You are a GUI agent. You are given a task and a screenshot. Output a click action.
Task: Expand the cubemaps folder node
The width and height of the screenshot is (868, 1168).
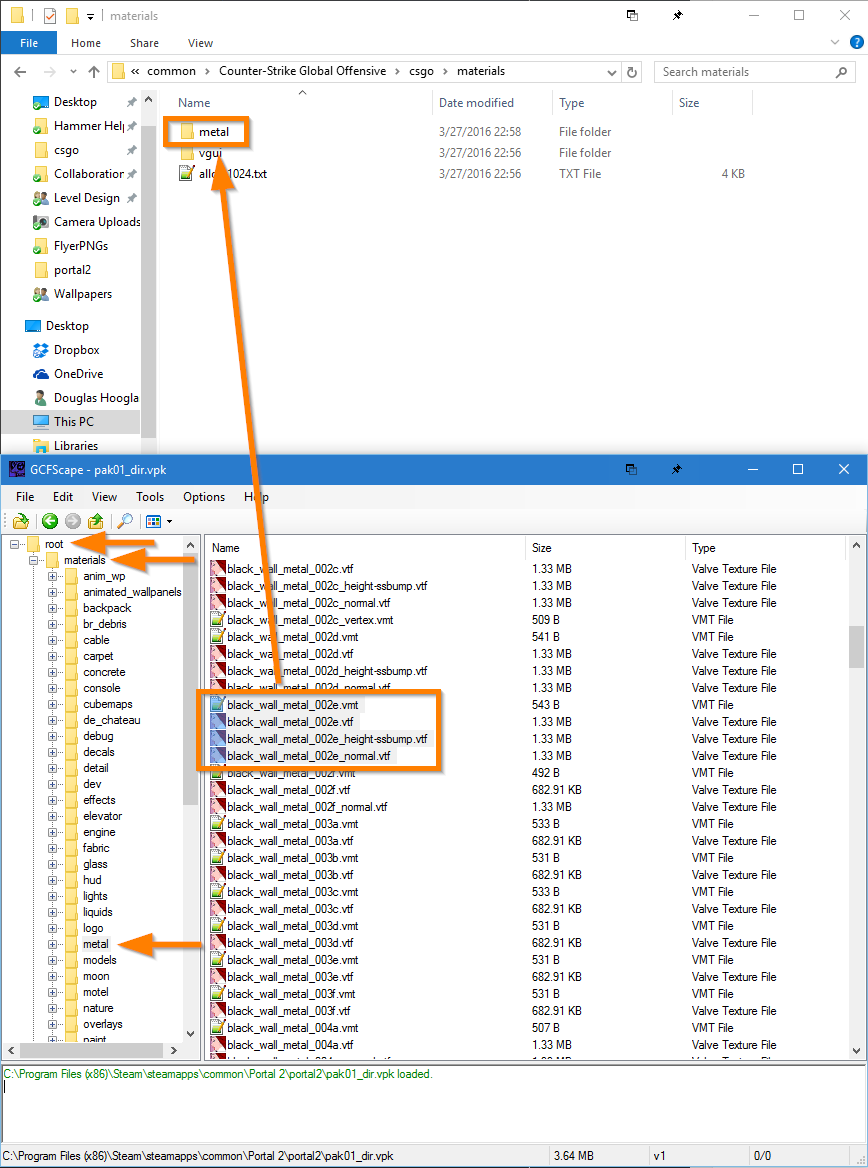click(x=52, y=705)
